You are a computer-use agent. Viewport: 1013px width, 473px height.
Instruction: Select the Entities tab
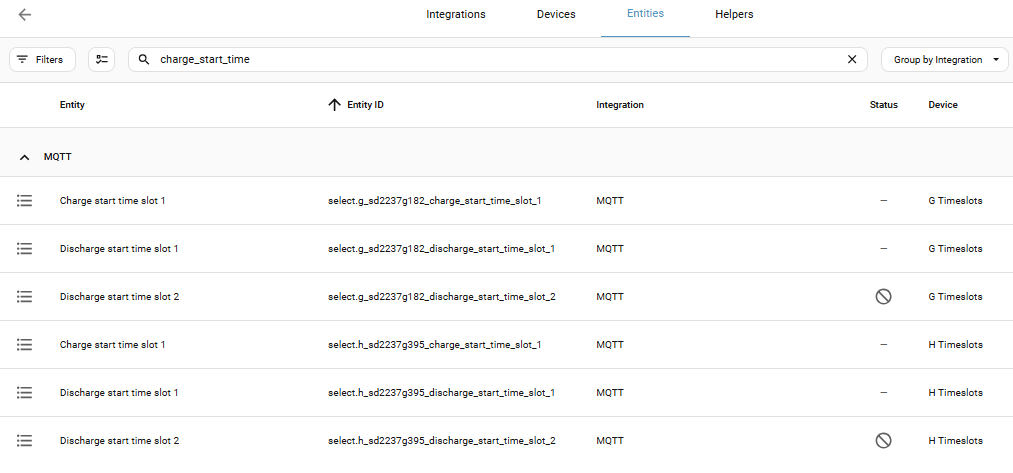click(645, 14)
